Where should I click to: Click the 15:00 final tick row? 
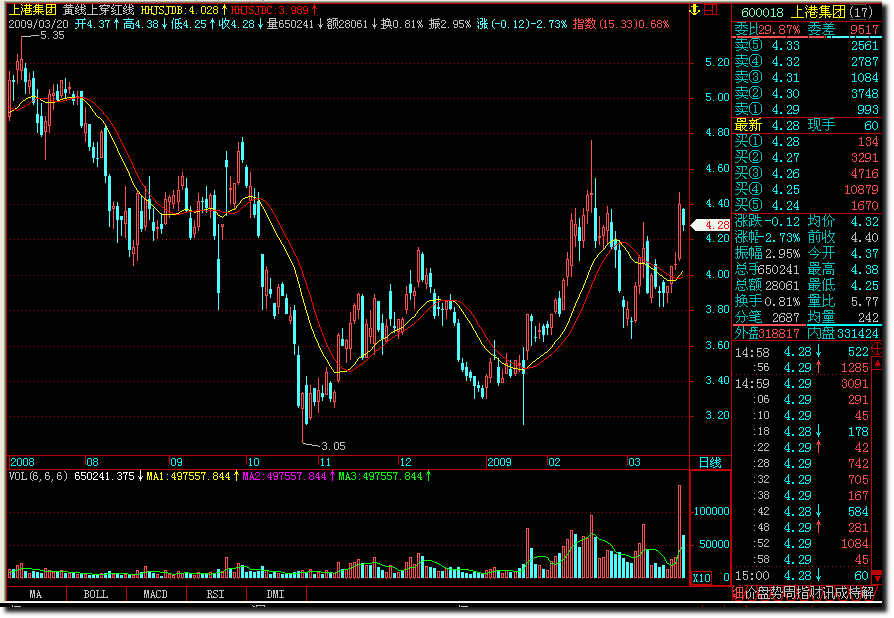802,576
